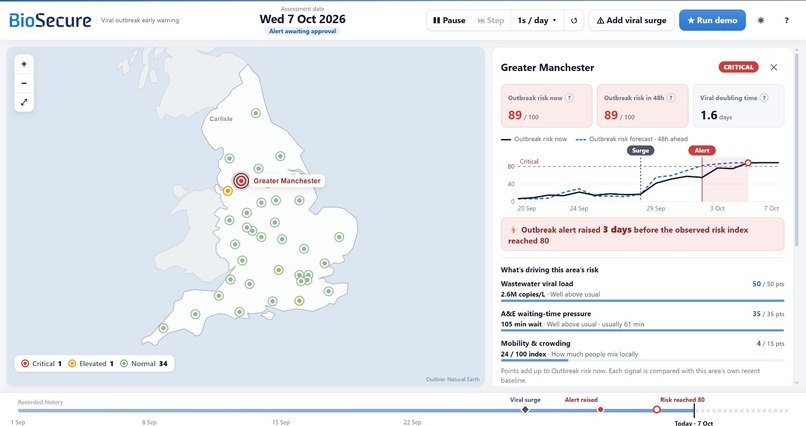Click the CRITICAL status badge

click(738, 67)
